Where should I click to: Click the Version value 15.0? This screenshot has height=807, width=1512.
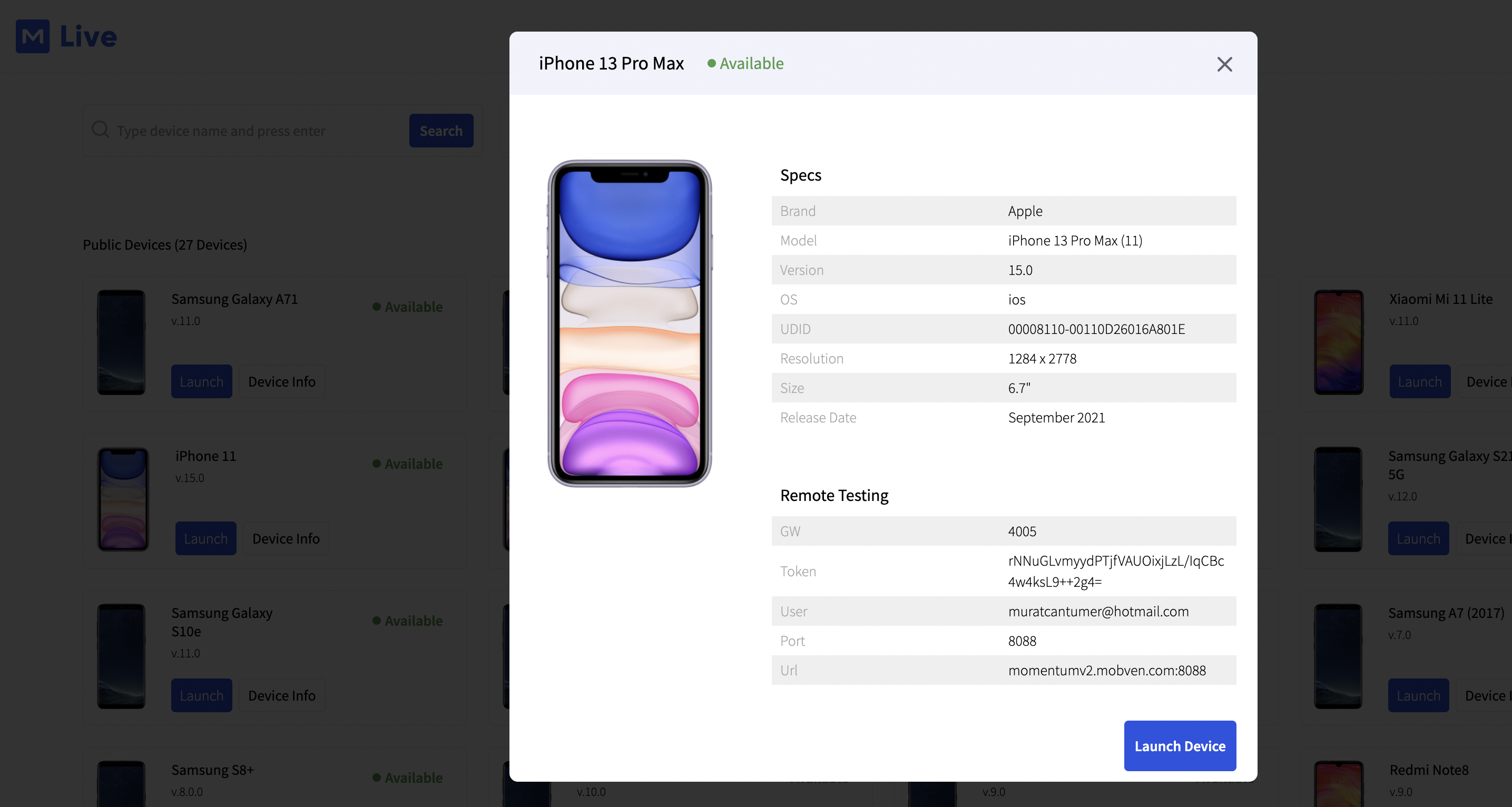tap(1020, 270)
